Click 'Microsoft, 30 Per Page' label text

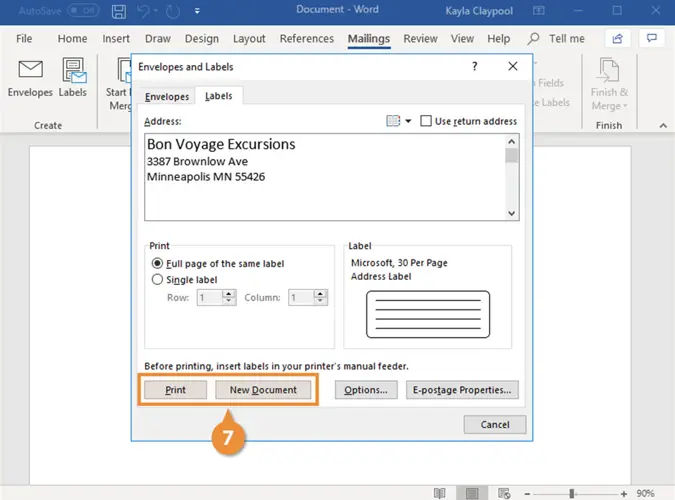[x=399, y=263]
